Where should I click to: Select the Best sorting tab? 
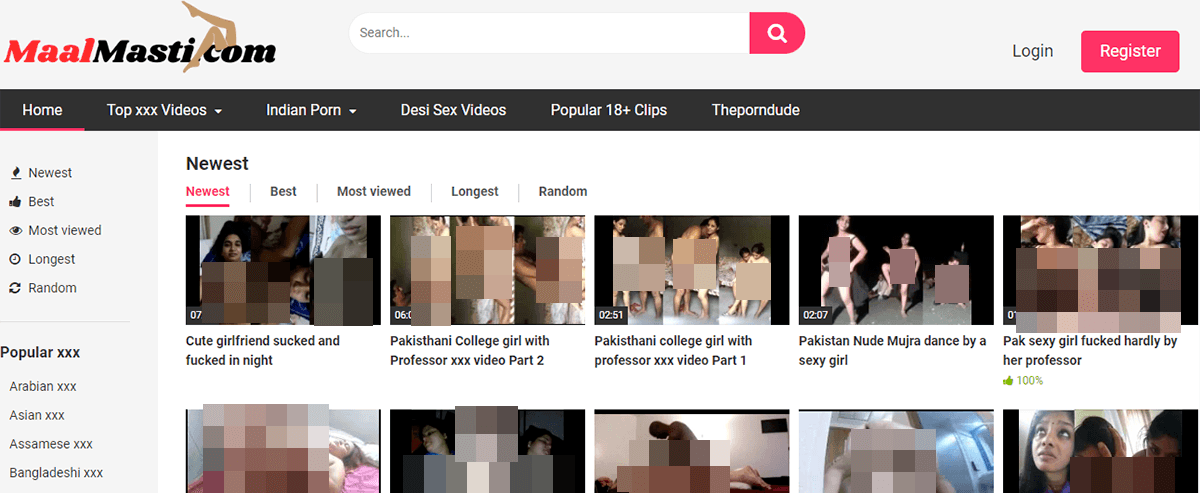tap(283, 191)
